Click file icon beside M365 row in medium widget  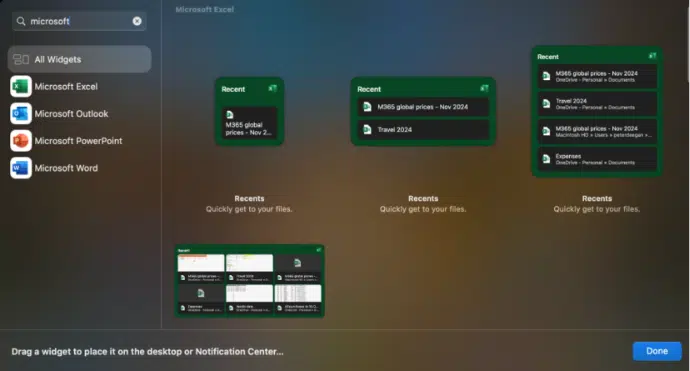pos(367,107)
